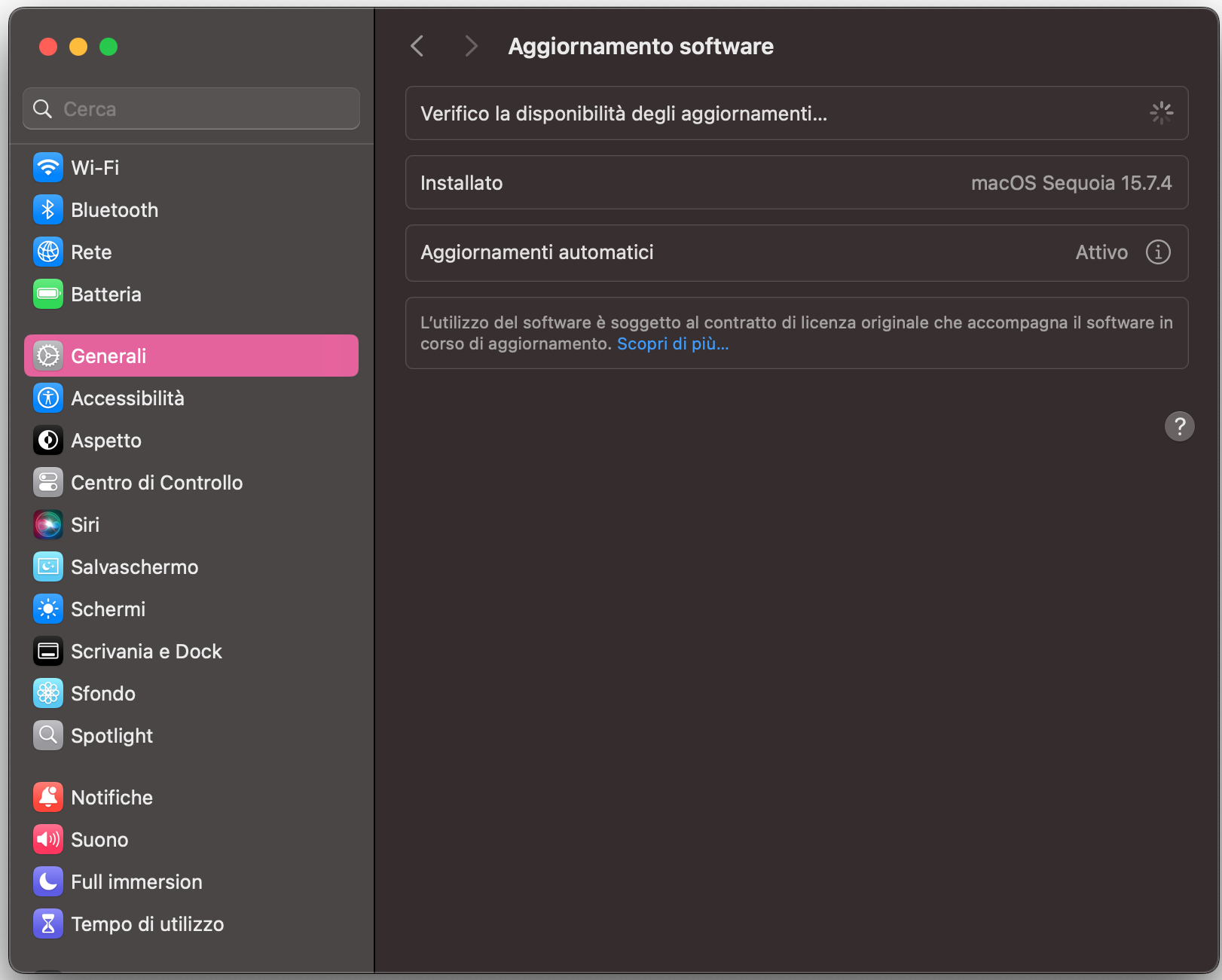The image size is (1222, 980).
Task: Click the license agreement notice text
Action: tap(796, 333)
